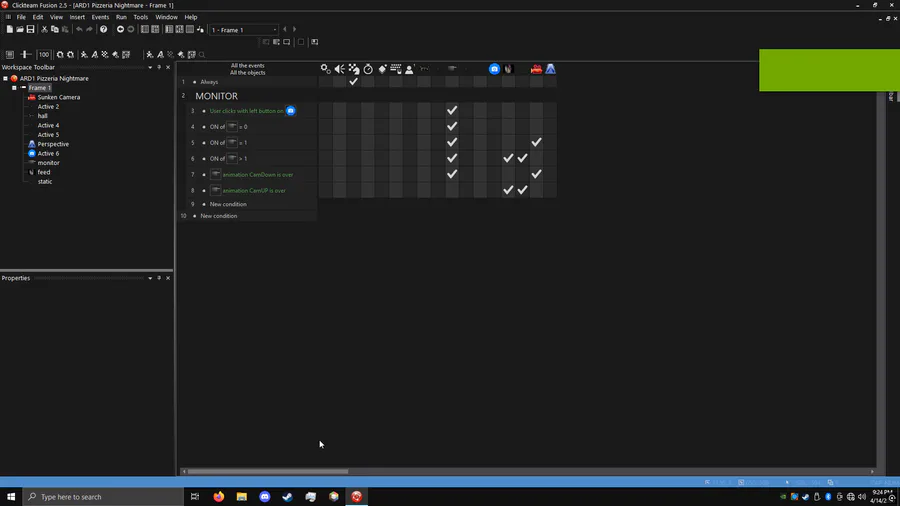This screenshot has height=506, width=900.
Task: Select 'User clicks with left button on' condition
Action: point(246,111)
